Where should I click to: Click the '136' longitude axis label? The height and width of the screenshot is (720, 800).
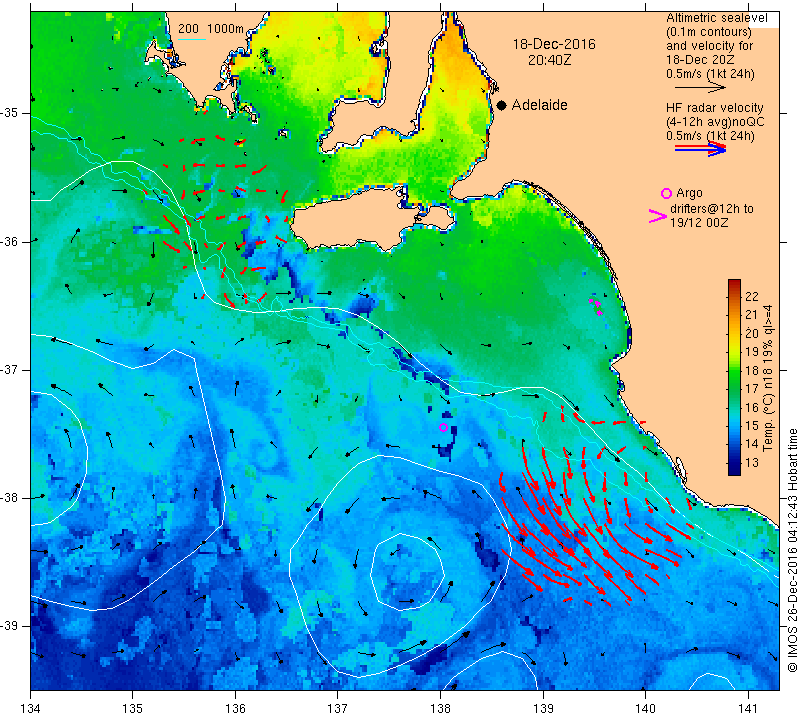[236, 709]
